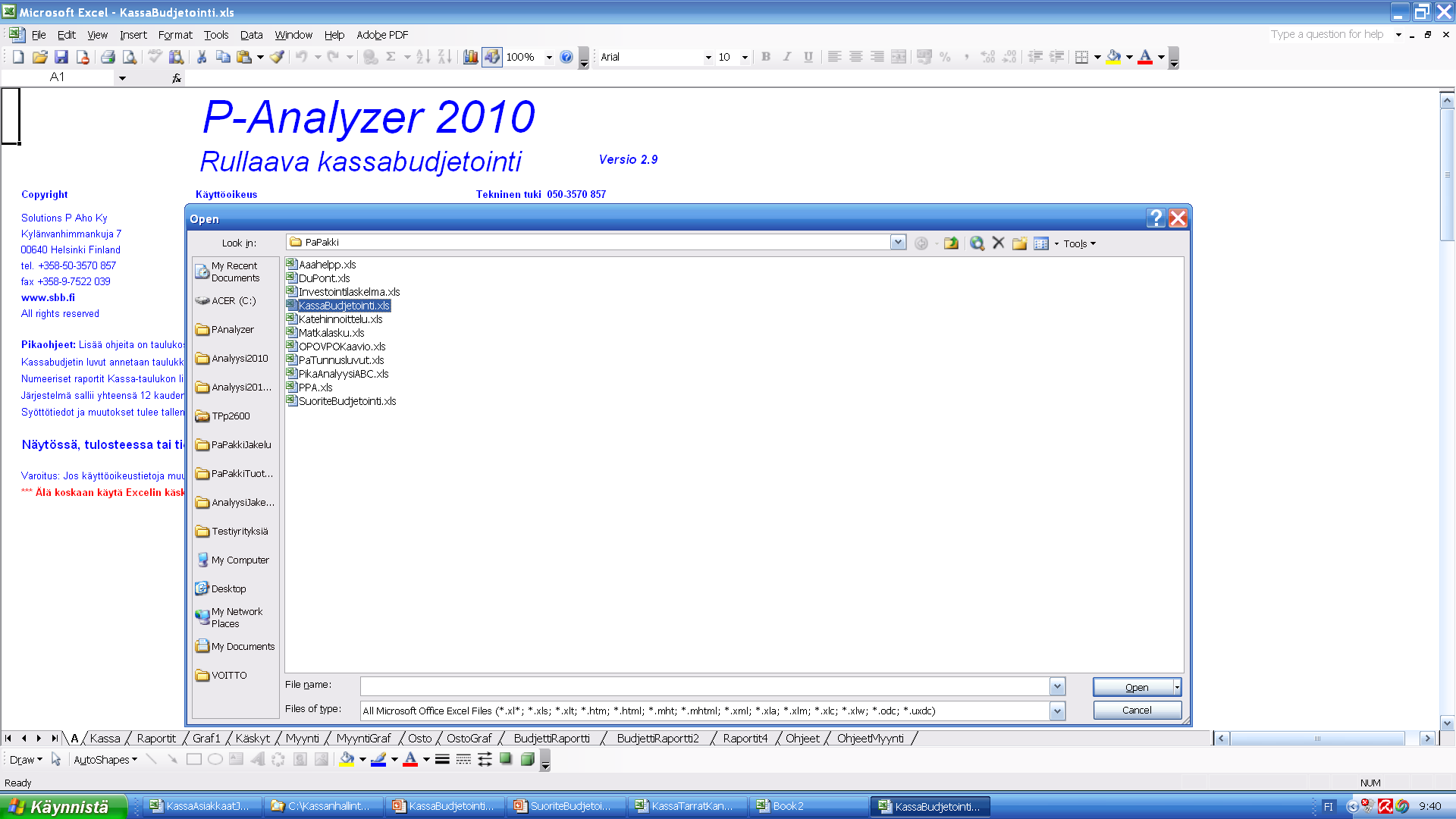Toggle Italic formatting button
The image size is (1456, 819).
coord(787,57)
